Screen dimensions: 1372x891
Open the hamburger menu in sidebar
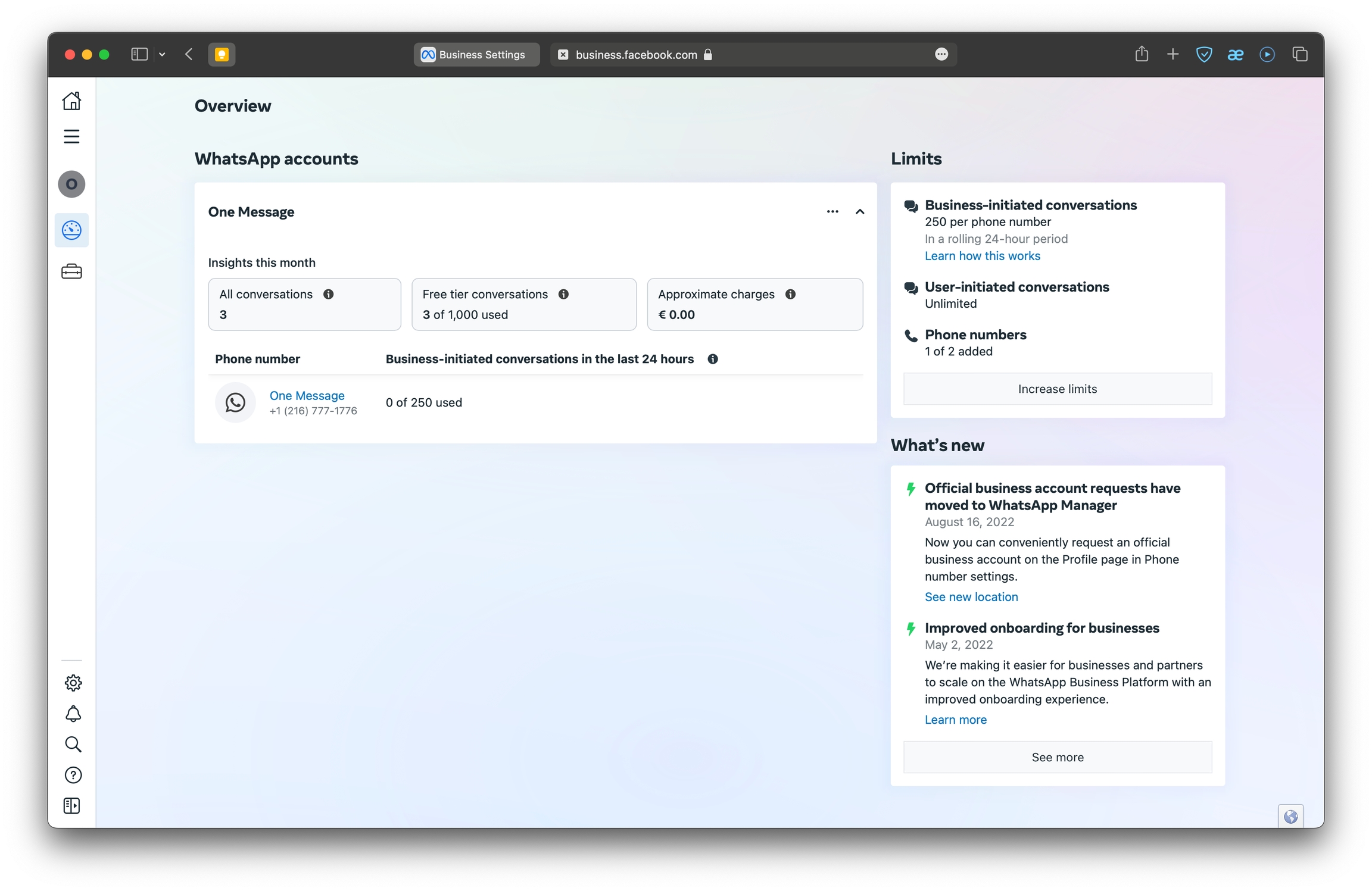pos(71,136)
